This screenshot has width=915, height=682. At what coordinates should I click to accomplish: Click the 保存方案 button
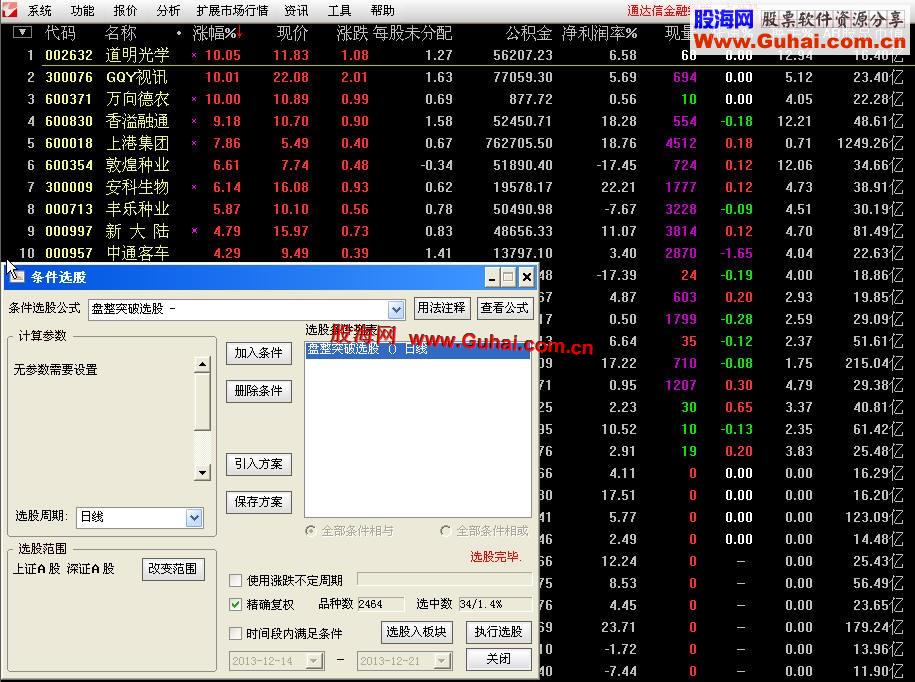tap(259, 502)
